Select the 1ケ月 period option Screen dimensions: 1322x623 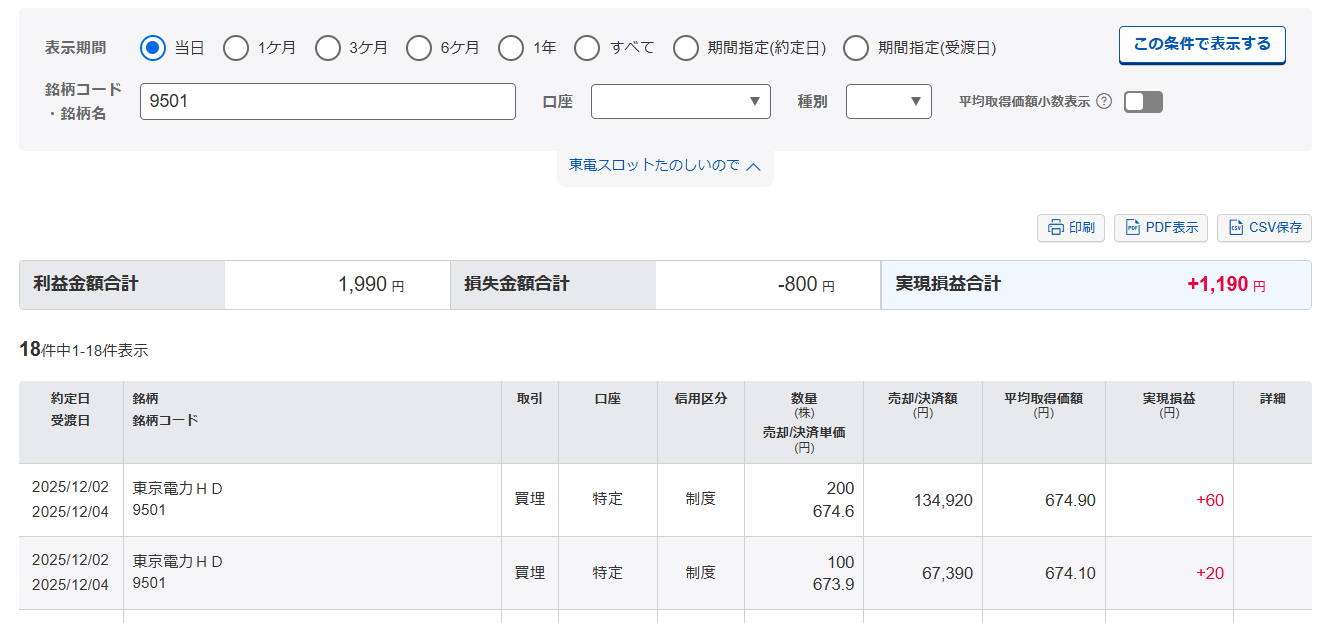point(236,48)
